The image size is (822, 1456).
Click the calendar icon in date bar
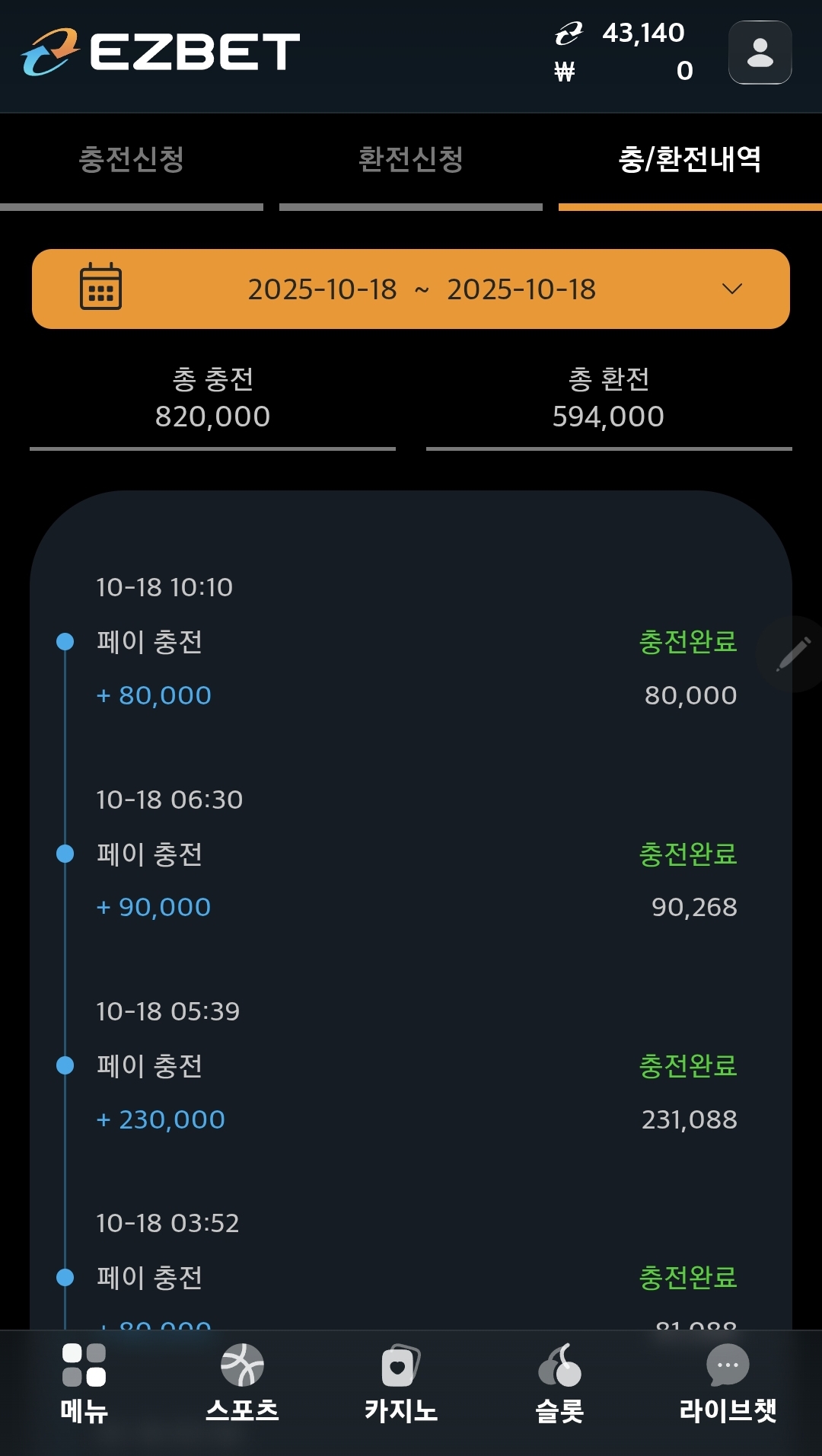click(x=100, y=288)
